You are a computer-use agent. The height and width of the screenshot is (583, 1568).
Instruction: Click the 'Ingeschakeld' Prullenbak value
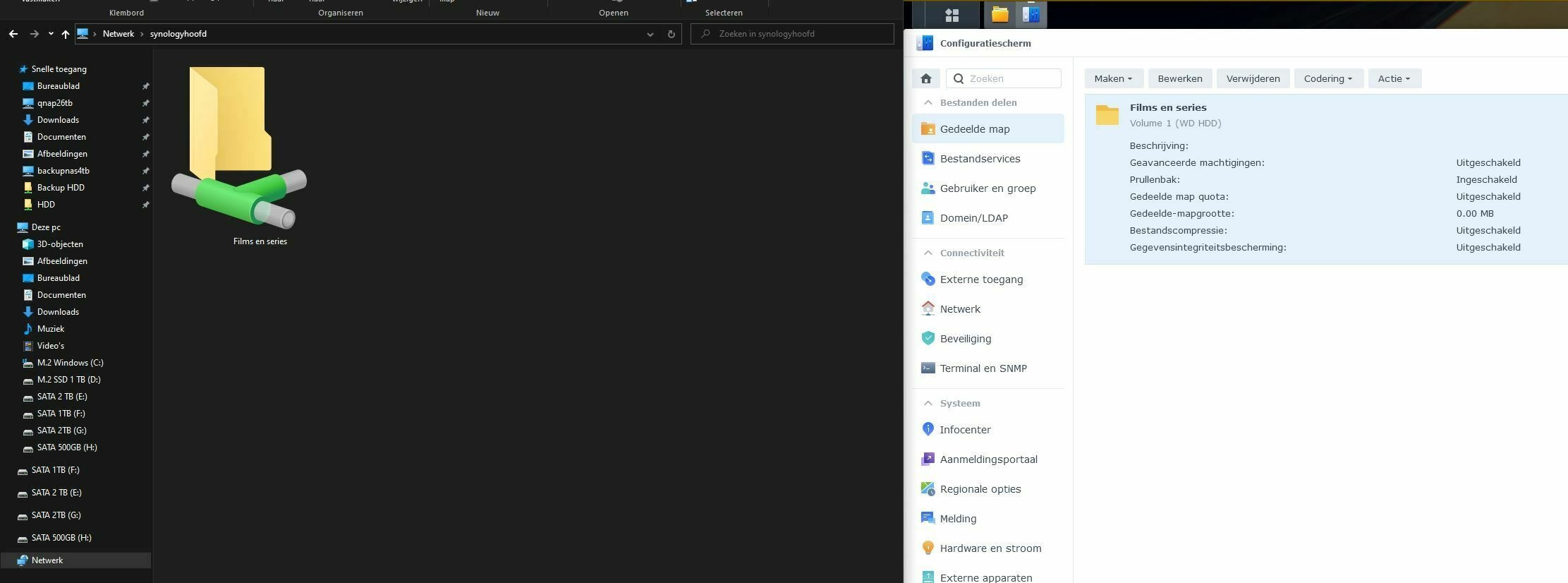tap(1487, 180)
